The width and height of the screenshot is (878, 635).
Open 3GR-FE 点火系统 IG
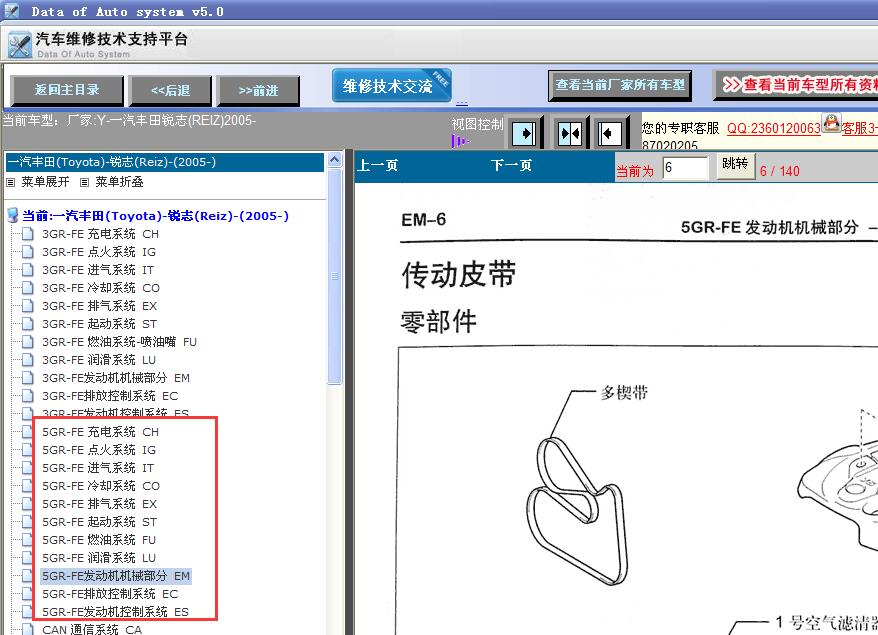click(x=99, y=252)
